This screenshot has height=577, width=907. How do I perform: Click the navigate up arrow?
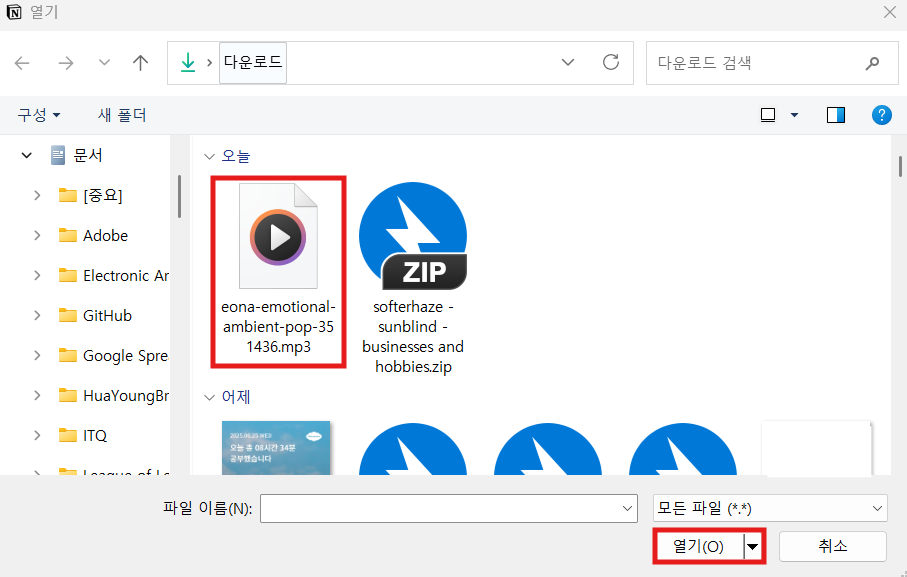coord(140,62)
